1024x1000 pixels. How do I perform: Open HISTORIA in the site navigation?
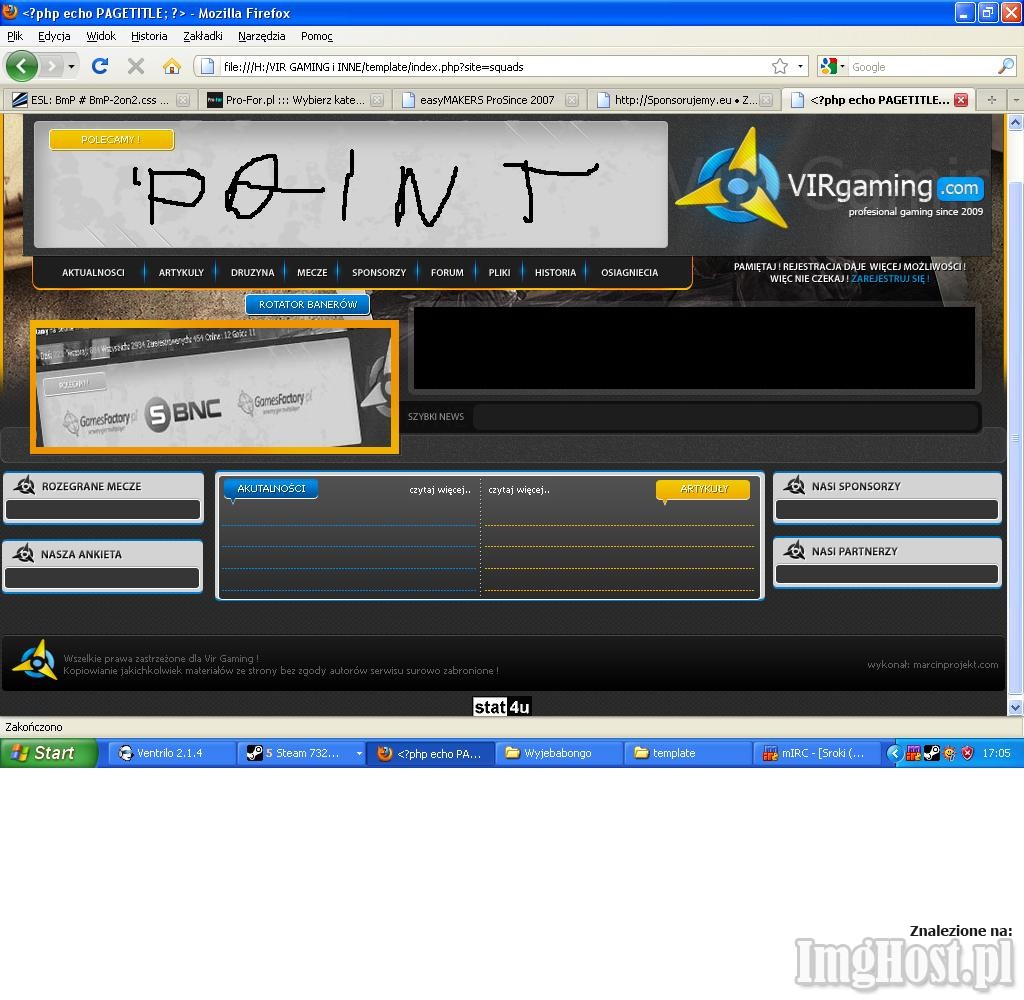click(x=555, y=272)
